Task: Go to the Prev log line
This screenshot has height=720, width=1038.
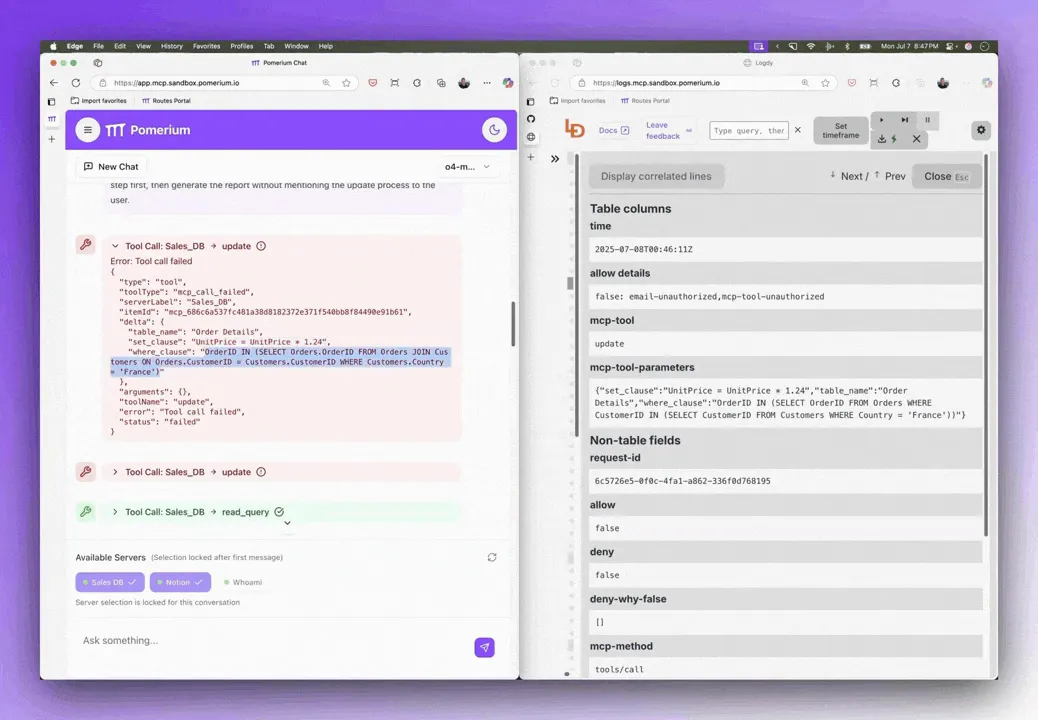Action: pos(890,176)
